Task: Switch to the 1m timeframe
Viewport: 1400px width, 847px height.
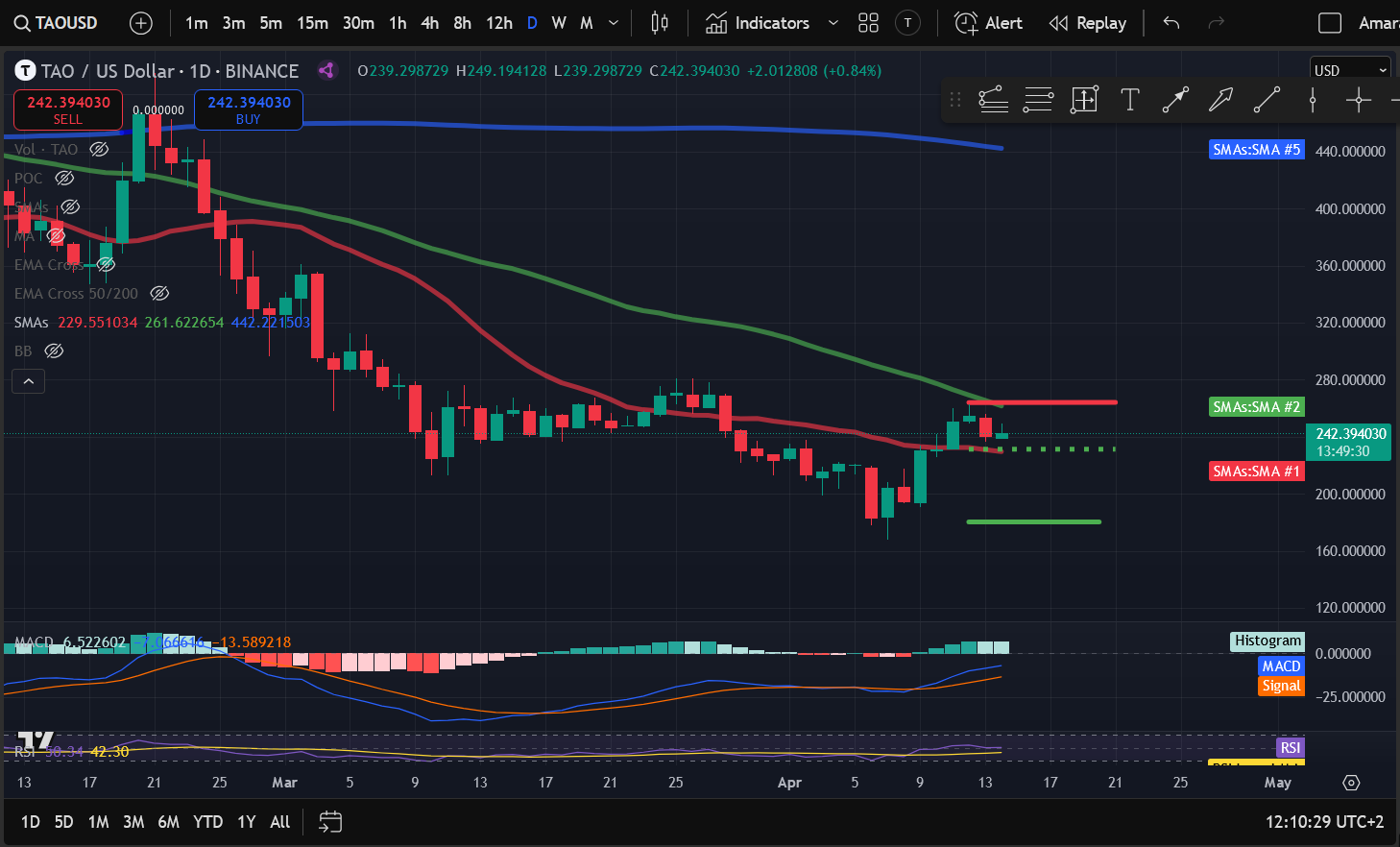Action: (x=197, y=23)
